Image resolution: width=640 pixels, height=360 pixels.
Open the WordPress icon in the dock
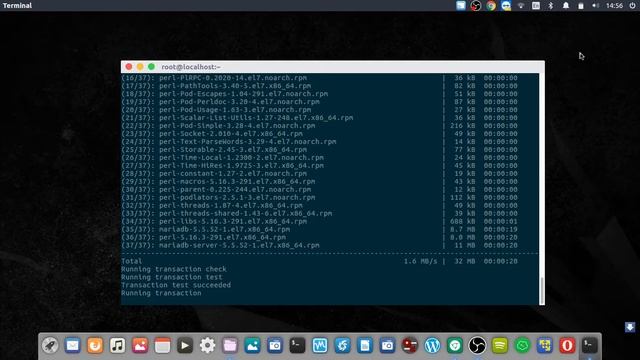pos(432,346)
